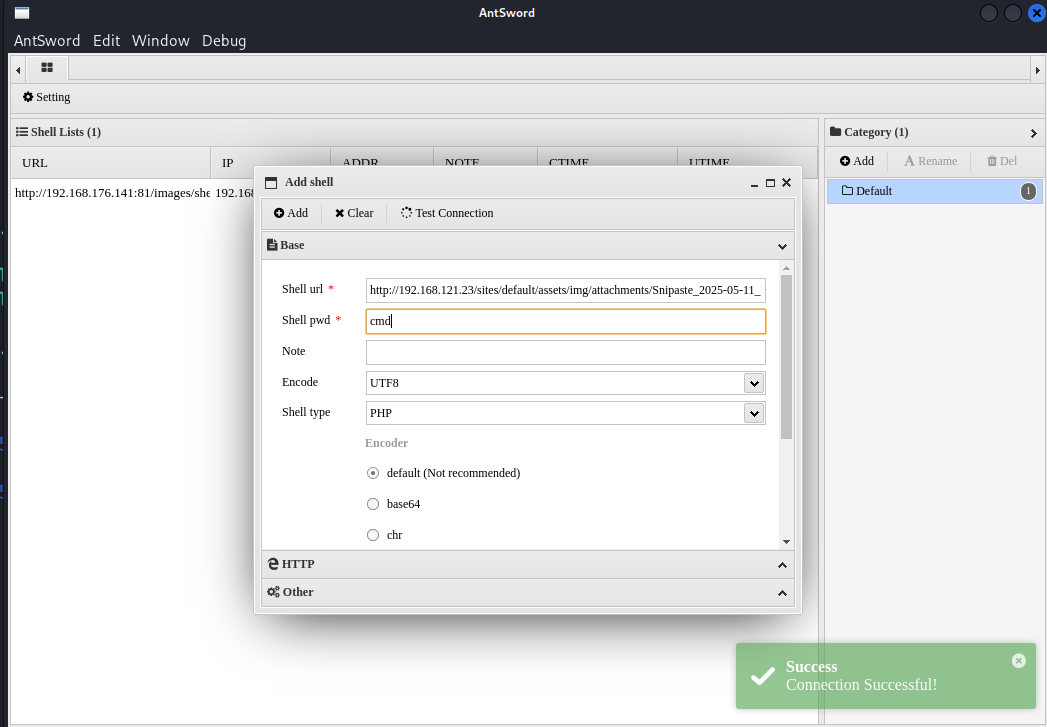
Task: Click the AntSword window icon in title bar
Action: [22, 13]
